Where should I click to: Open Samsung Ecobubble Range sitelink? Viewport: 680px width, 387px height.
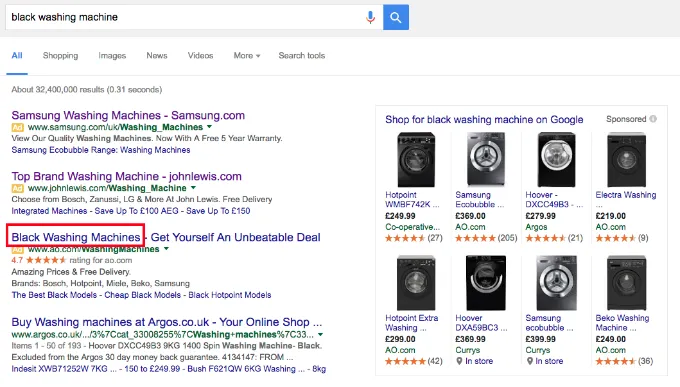101,150
